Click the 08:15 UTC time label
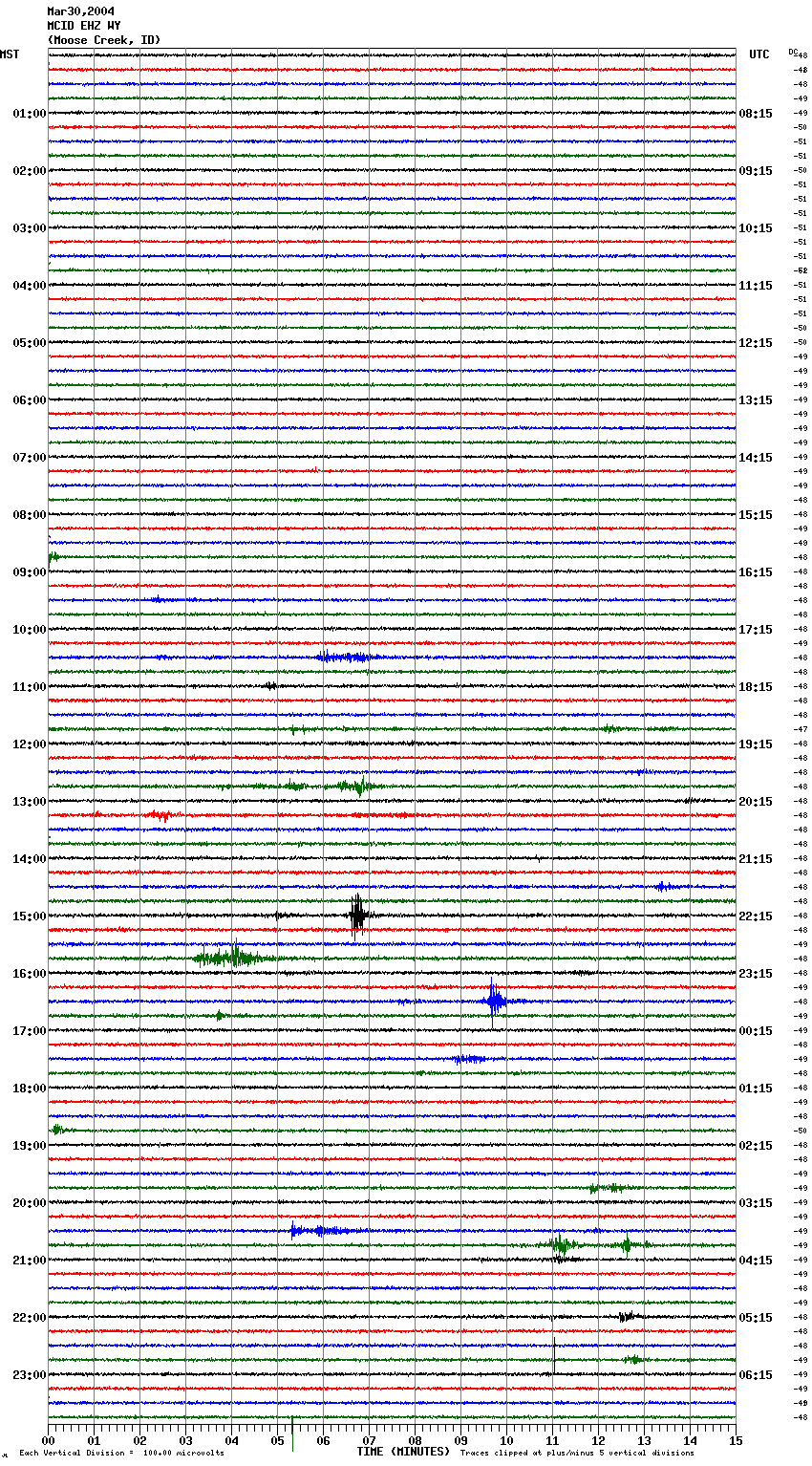The width and height of the screenshot is (812, 1466). click(756, 114)
